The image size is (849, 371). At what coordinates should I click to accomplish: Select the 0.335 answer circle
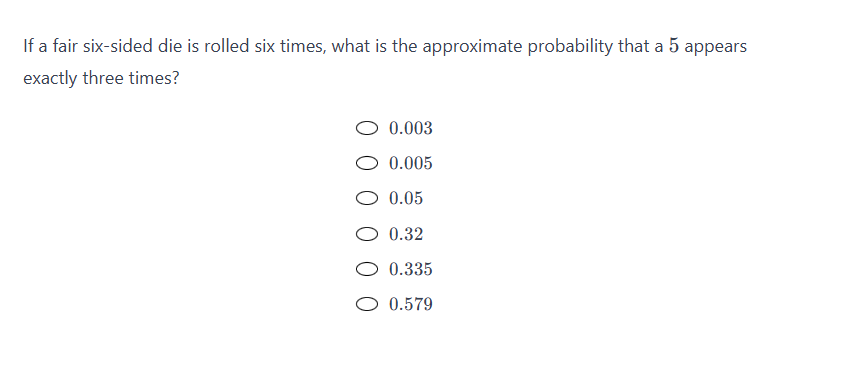[367, 269]
